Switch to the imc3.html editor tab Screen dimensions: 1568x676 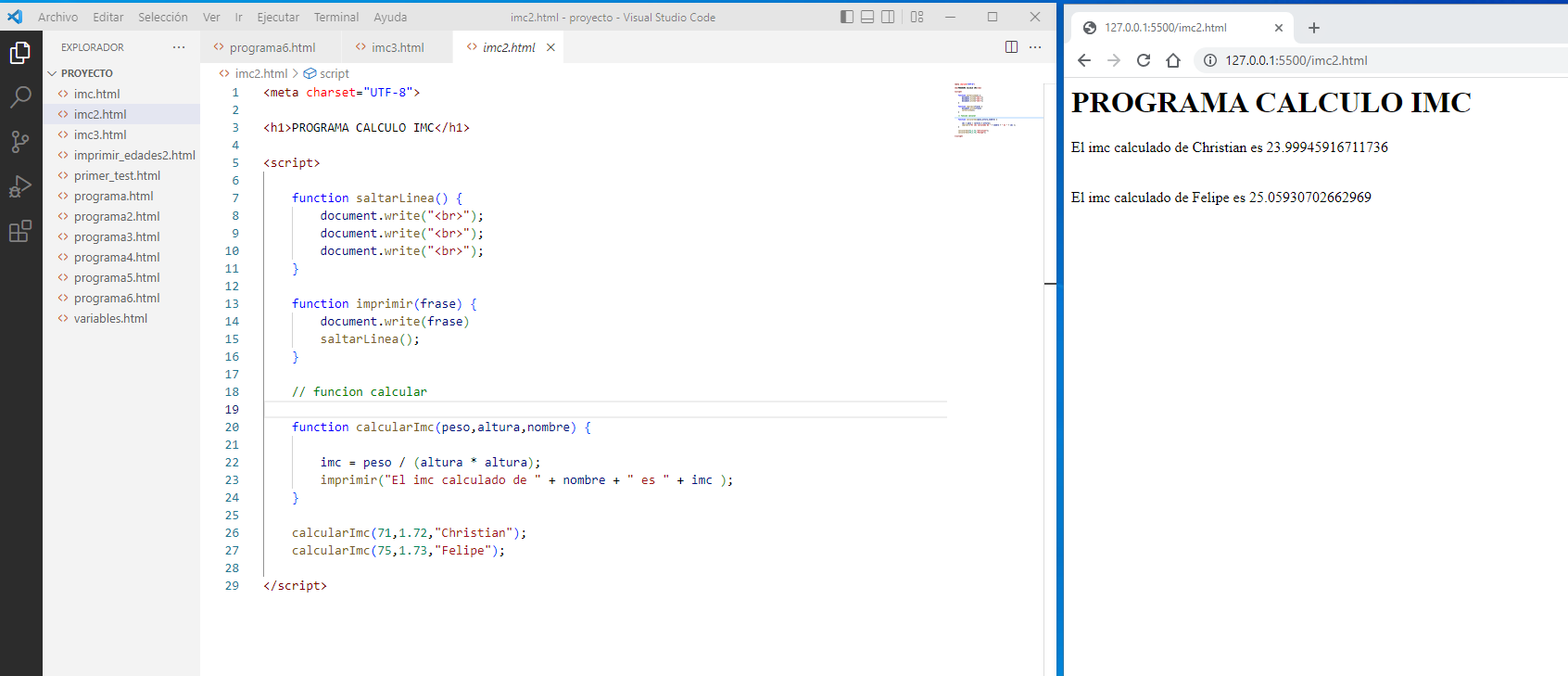pyautogui.click(x=398, y=47)
